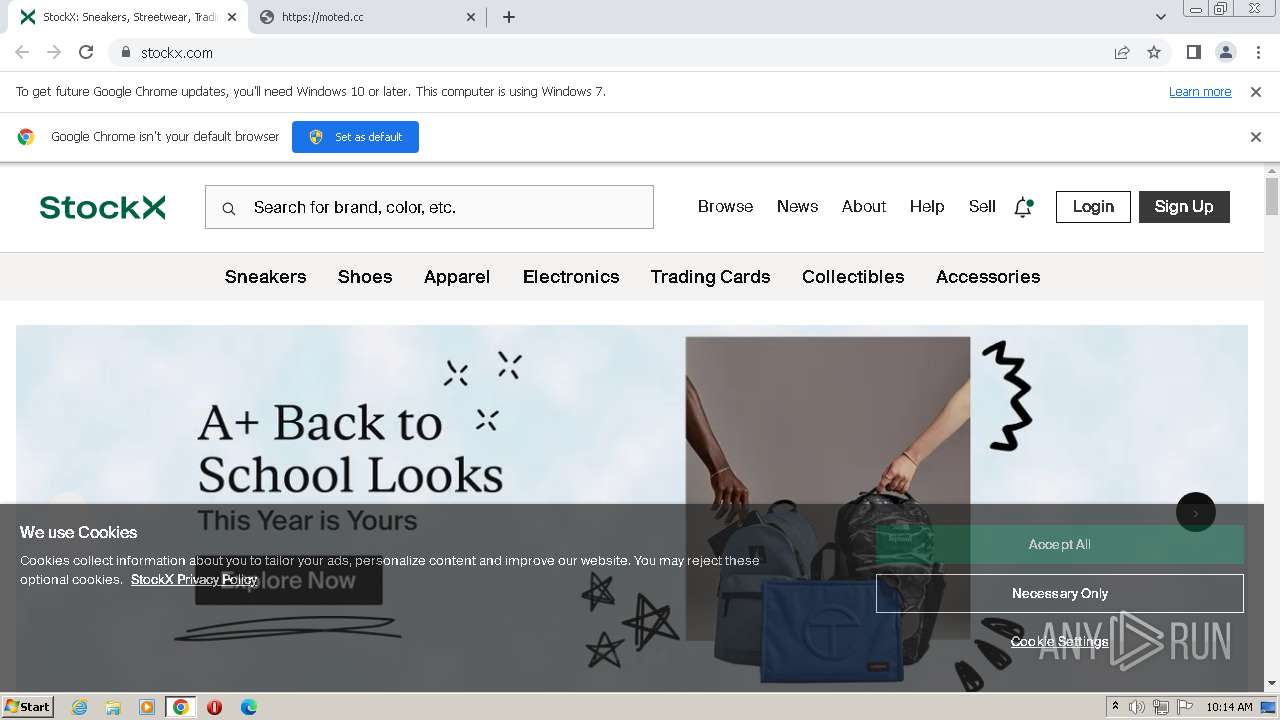The image size is (1280, 720).
Task: Open the Collectibles category
Action: click(x=853, y=277)
